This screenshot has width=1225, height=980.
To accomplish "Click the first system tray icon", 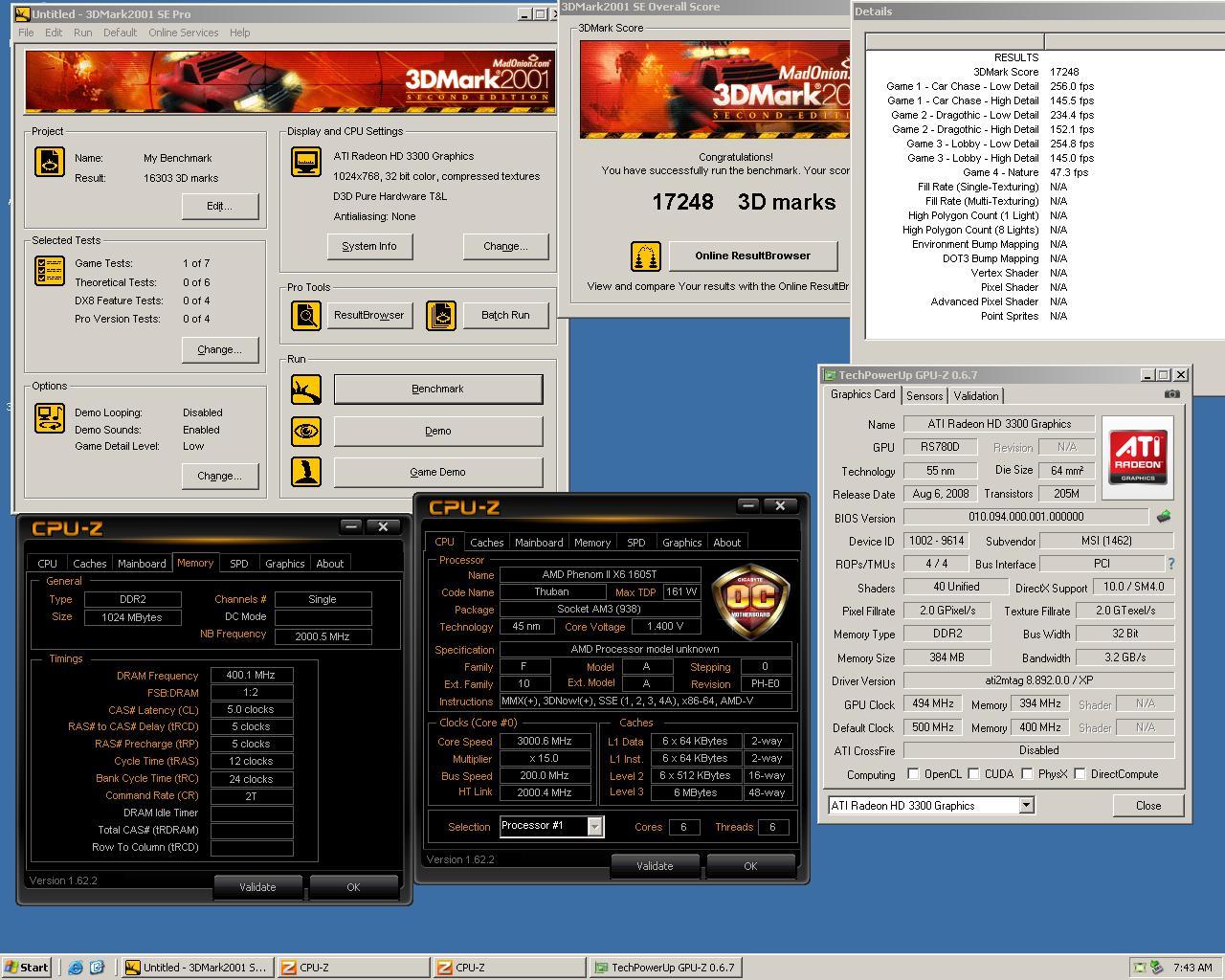I will coord(1139,968).
